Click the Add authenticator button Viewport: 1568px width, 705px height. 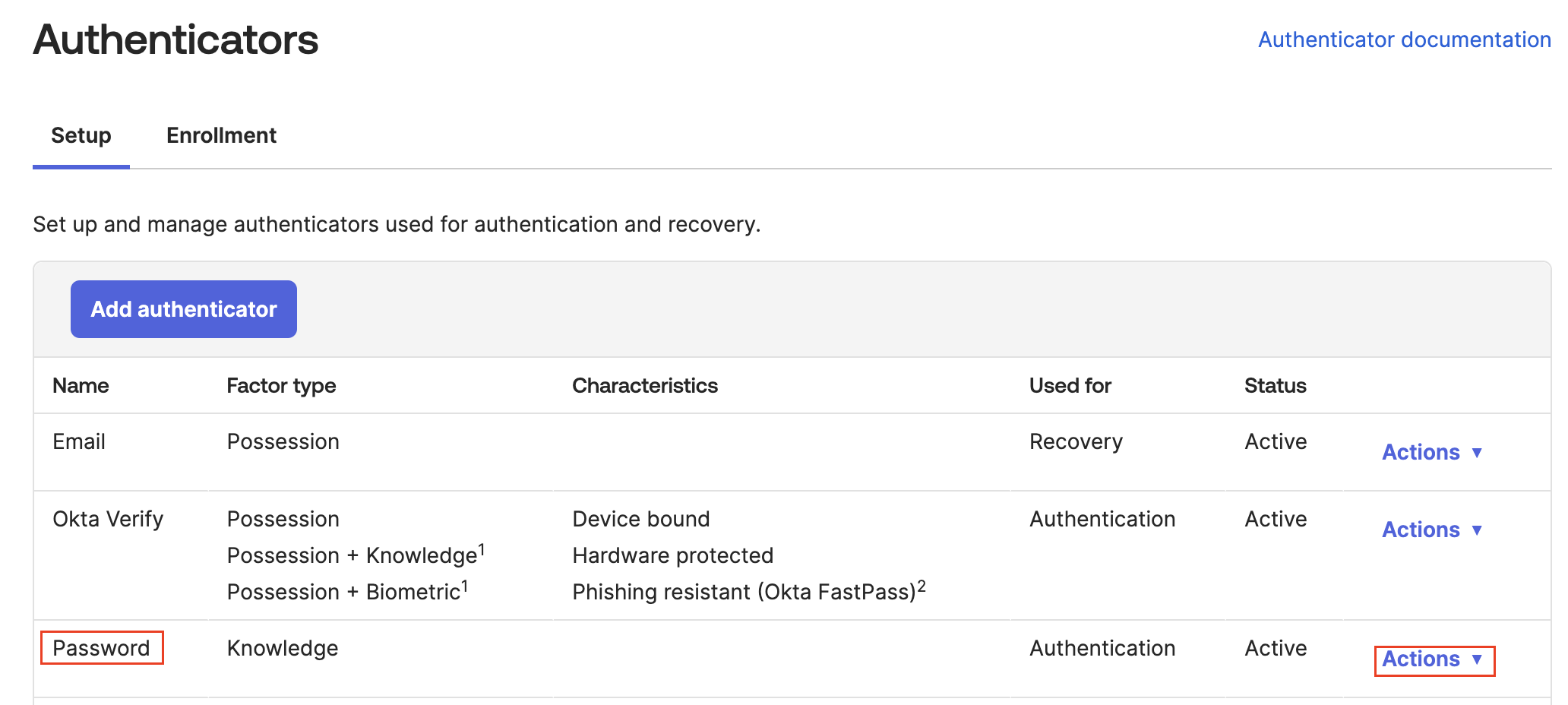pos(183,308)
